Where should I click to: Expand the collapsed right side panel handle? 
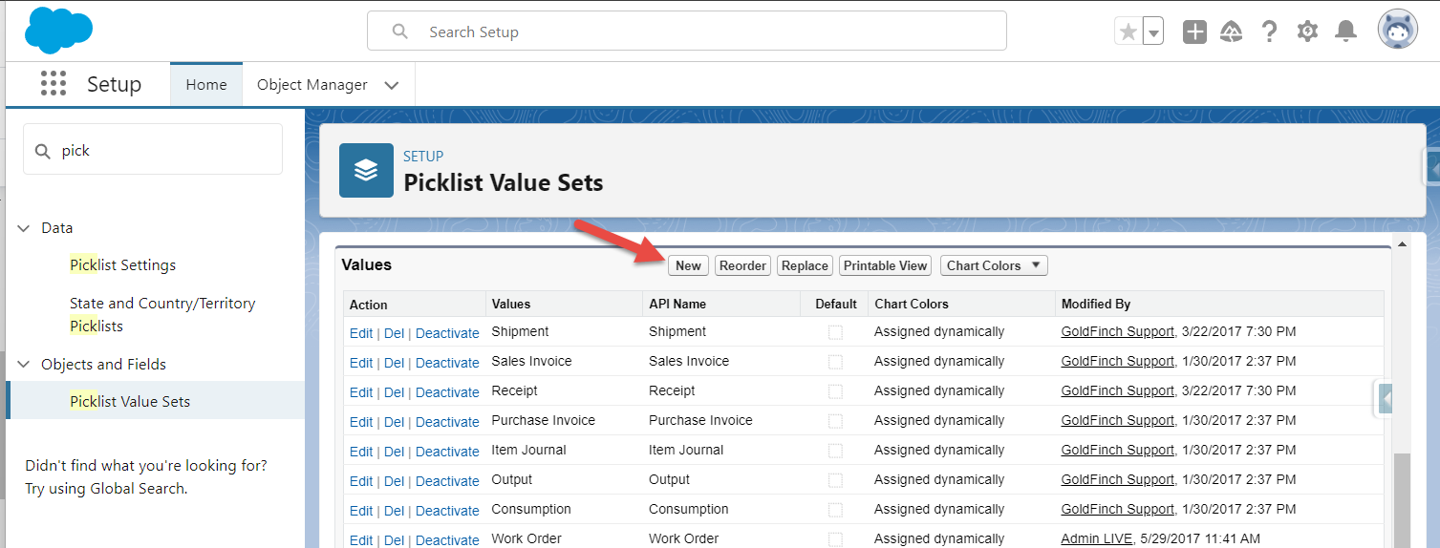click(1384, 399)
